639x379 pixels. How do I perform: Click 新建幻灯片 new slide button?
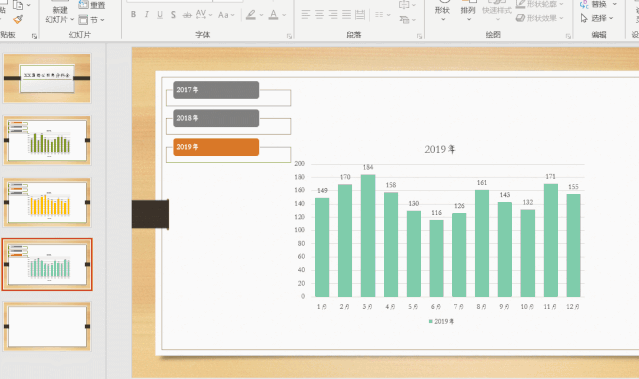click(x=59, y=14)
